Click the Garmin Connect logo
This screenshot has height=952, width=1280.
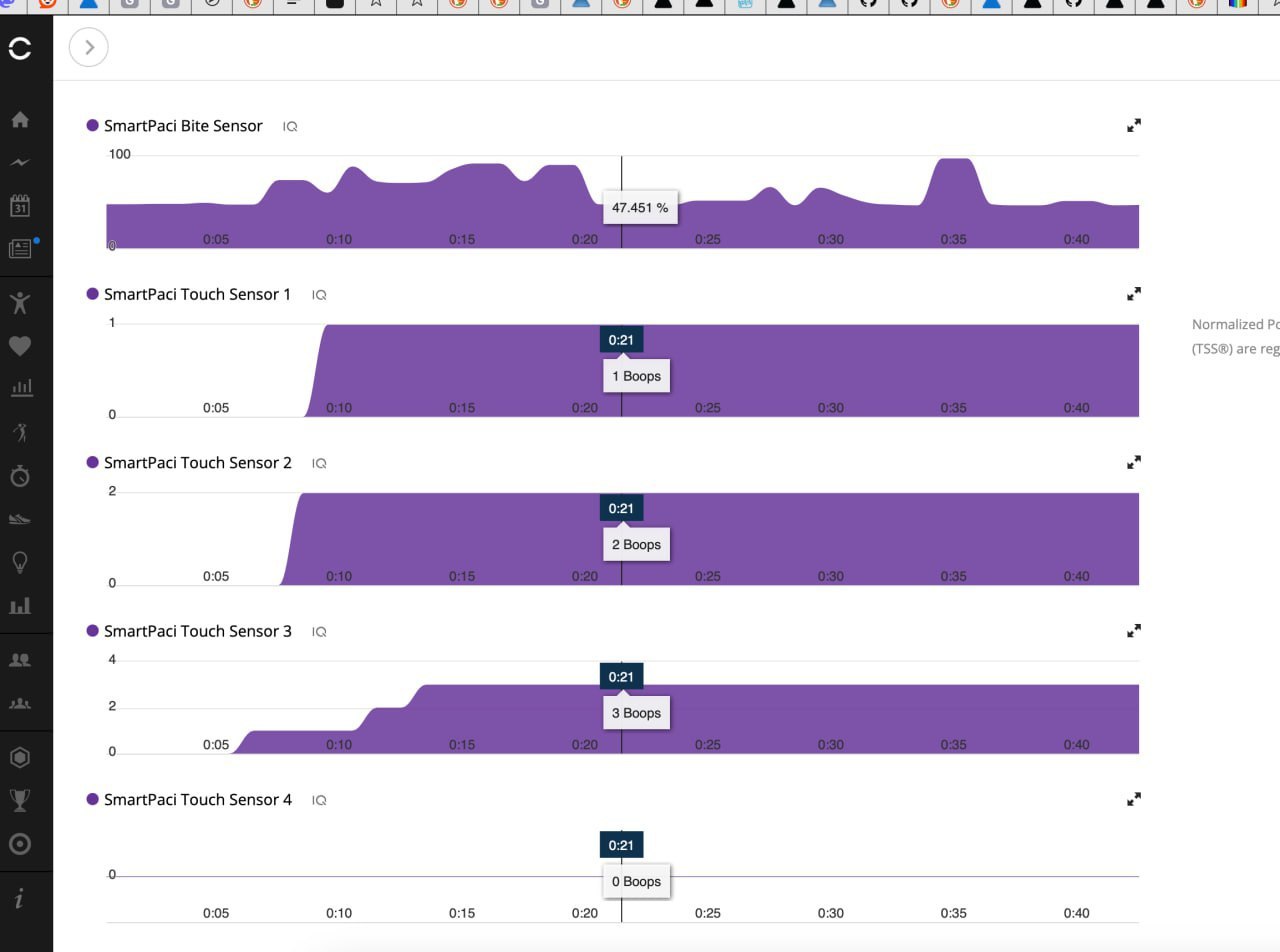pos(20,47)
